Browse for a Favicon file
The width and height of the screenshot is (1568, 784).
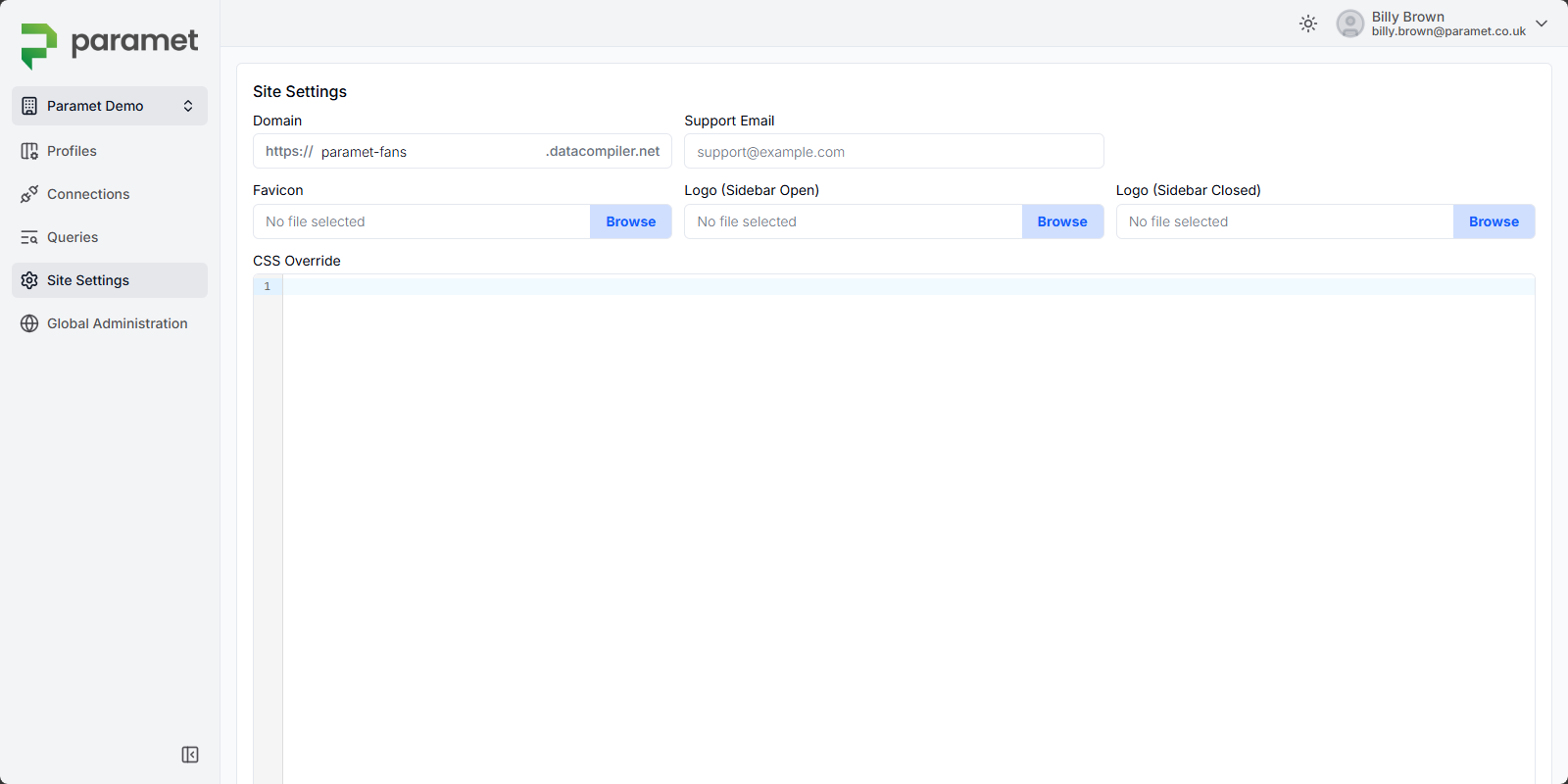tap(631, 221)
